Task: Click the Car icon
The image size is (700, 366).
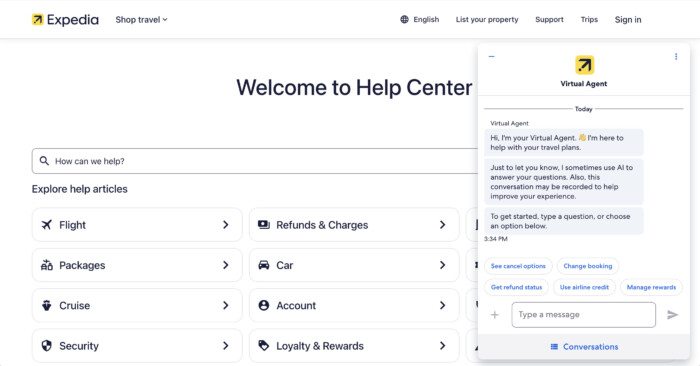Action: [x=264, y=265]
